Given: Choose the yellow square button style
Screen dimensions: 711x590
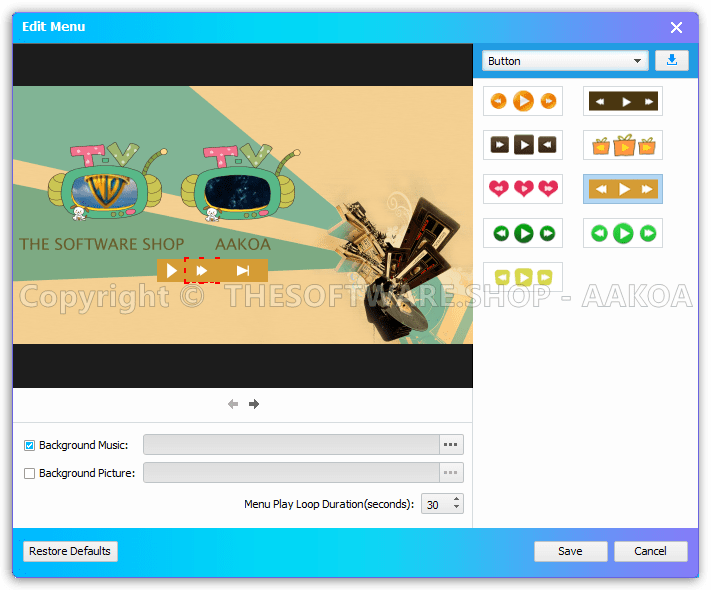Looking at the screenshot, I should click(x=523, y=277).
